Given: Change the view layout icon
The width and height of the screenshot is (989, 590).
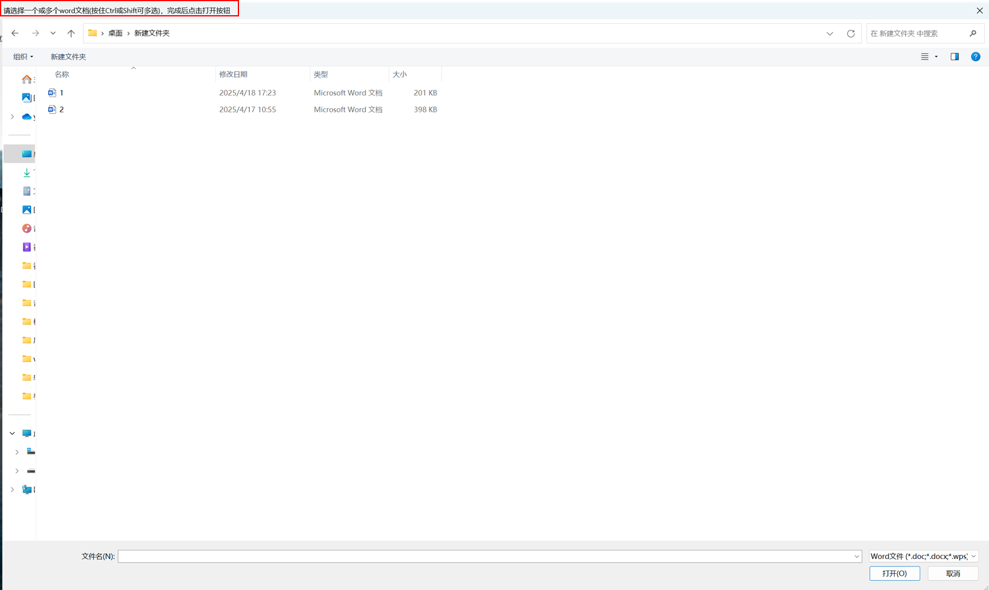Looking at the screenshot, I should click(925, 57).
